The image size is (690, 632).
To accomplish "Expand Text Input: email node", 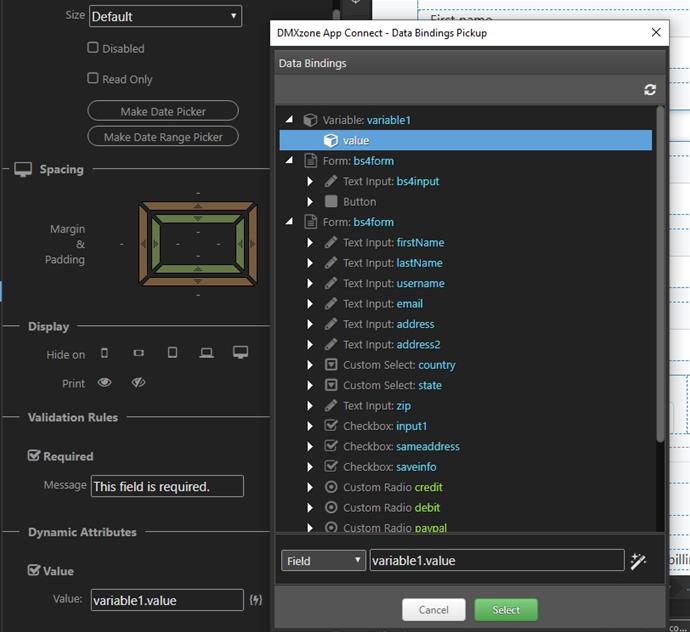I will point(310,304).
